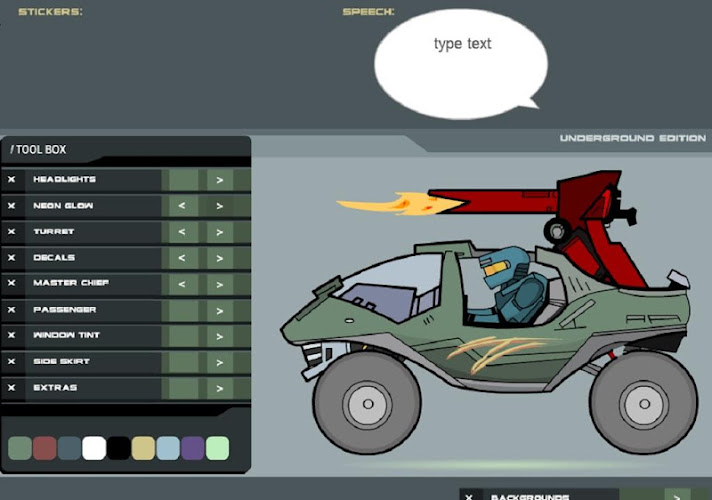Go to next neon glow option
The width and height of the screenshot is (712, 500).
[x=220, y=206]
